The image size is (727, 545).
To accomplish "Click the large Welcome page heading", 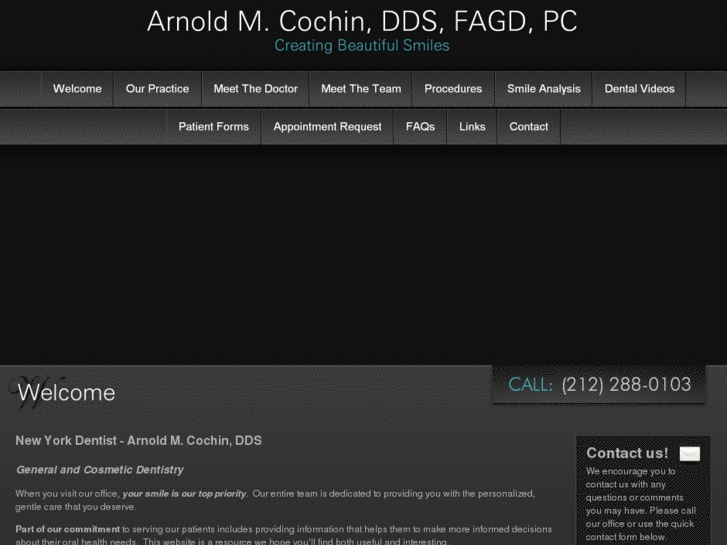I will point(66,393).
